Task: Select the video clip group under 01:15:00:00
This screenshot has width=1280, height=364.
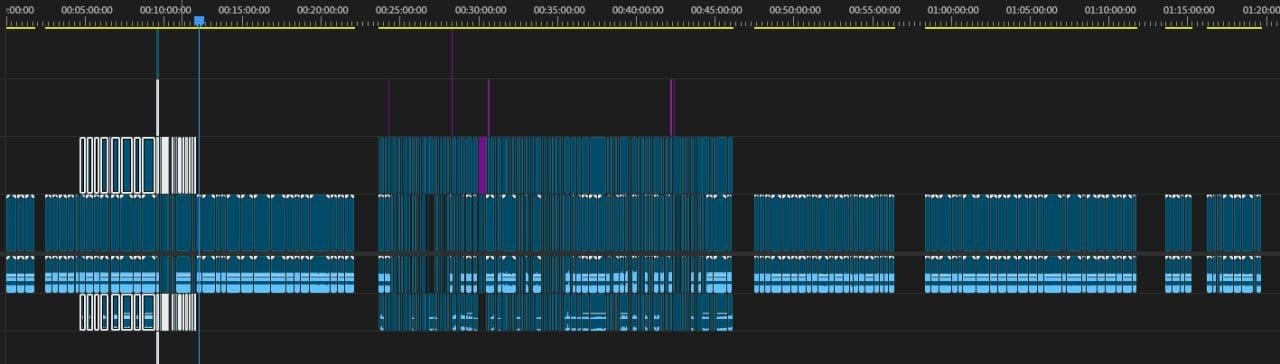Action: tap(1178, 223)
